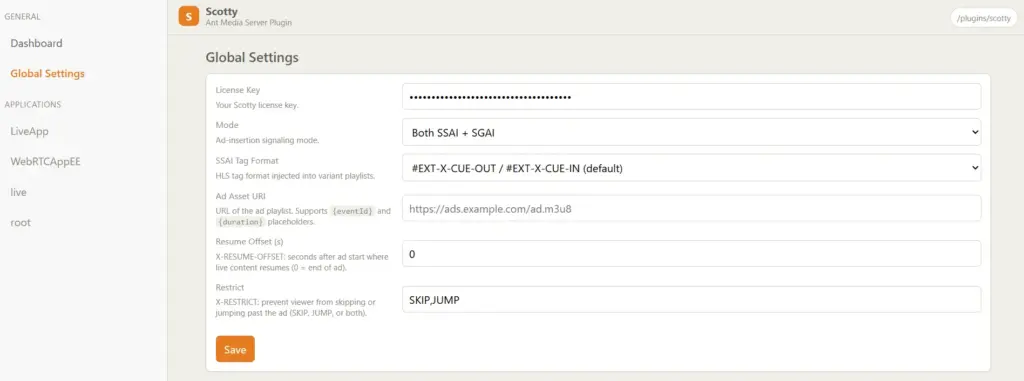Focus the Ad Asset URI input field
This screenshot has height=381, width=1024.
click(692, 208)
